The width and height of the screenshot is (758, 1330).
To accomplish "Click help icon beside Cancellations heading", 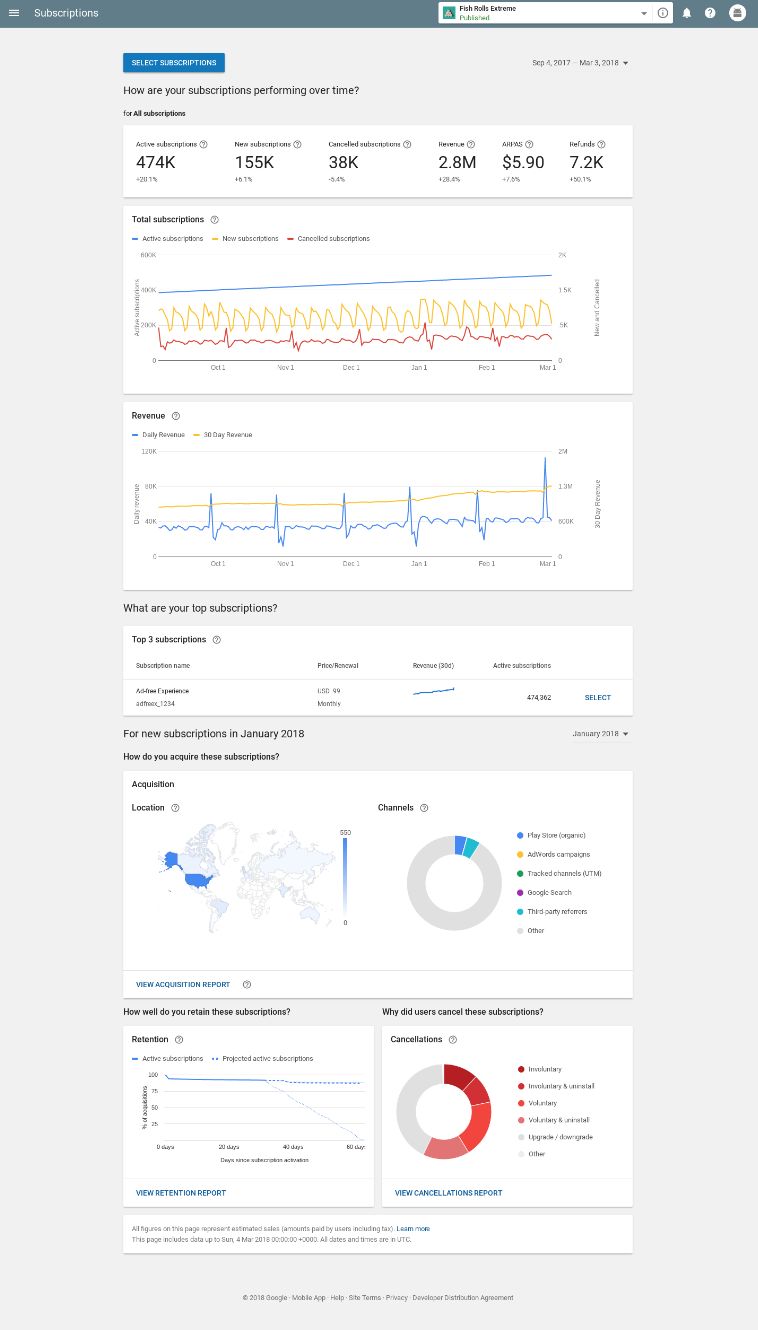I will 453,1039.
